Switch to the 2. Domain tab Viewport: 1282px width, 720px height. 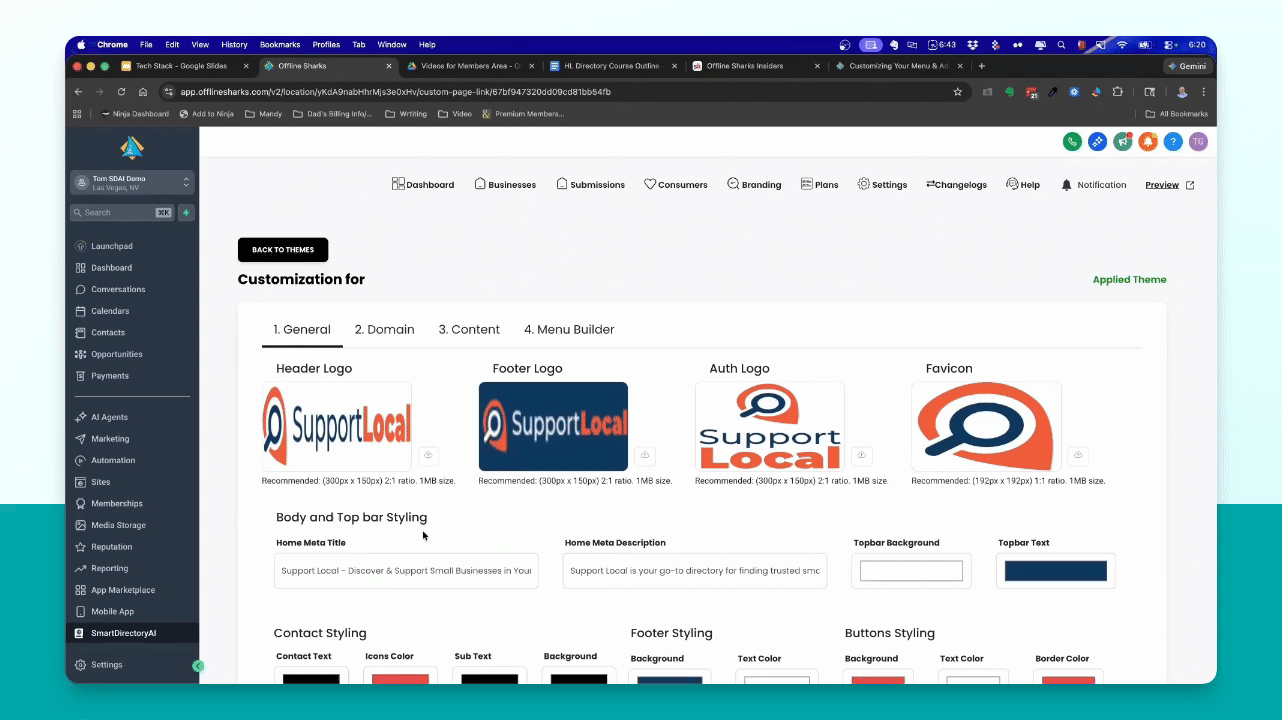384,329
